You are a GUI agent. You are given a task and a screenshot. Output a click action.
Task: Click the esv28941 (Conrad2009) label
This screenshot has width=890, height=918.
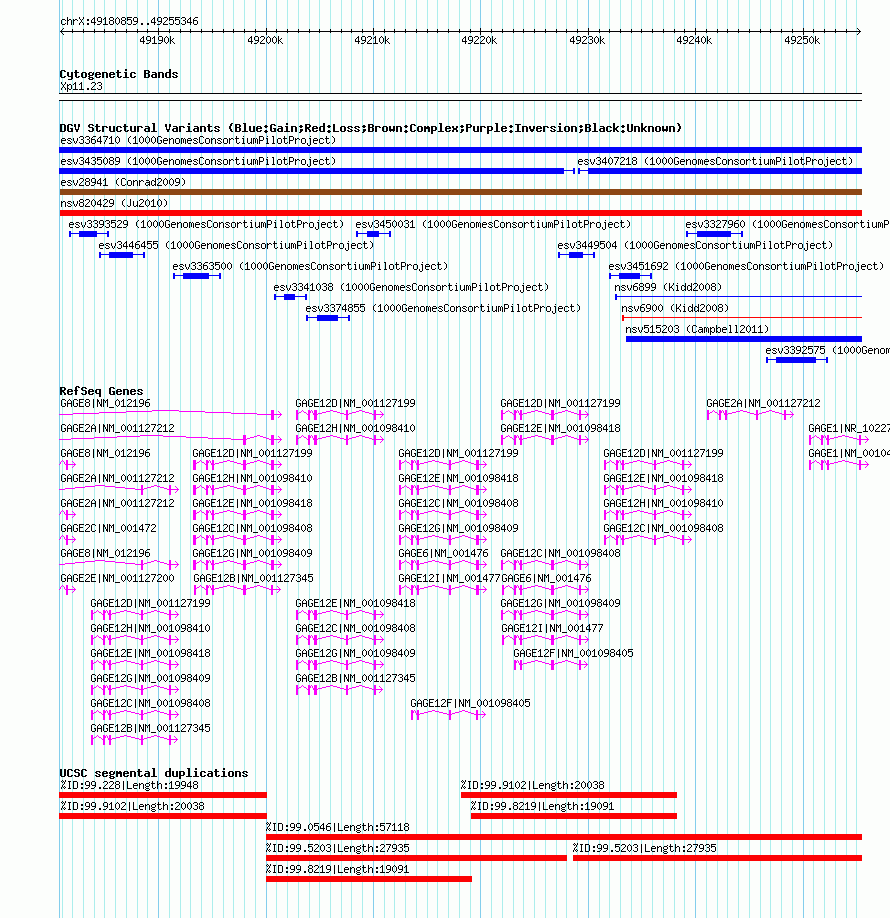(x=123, y=182)
